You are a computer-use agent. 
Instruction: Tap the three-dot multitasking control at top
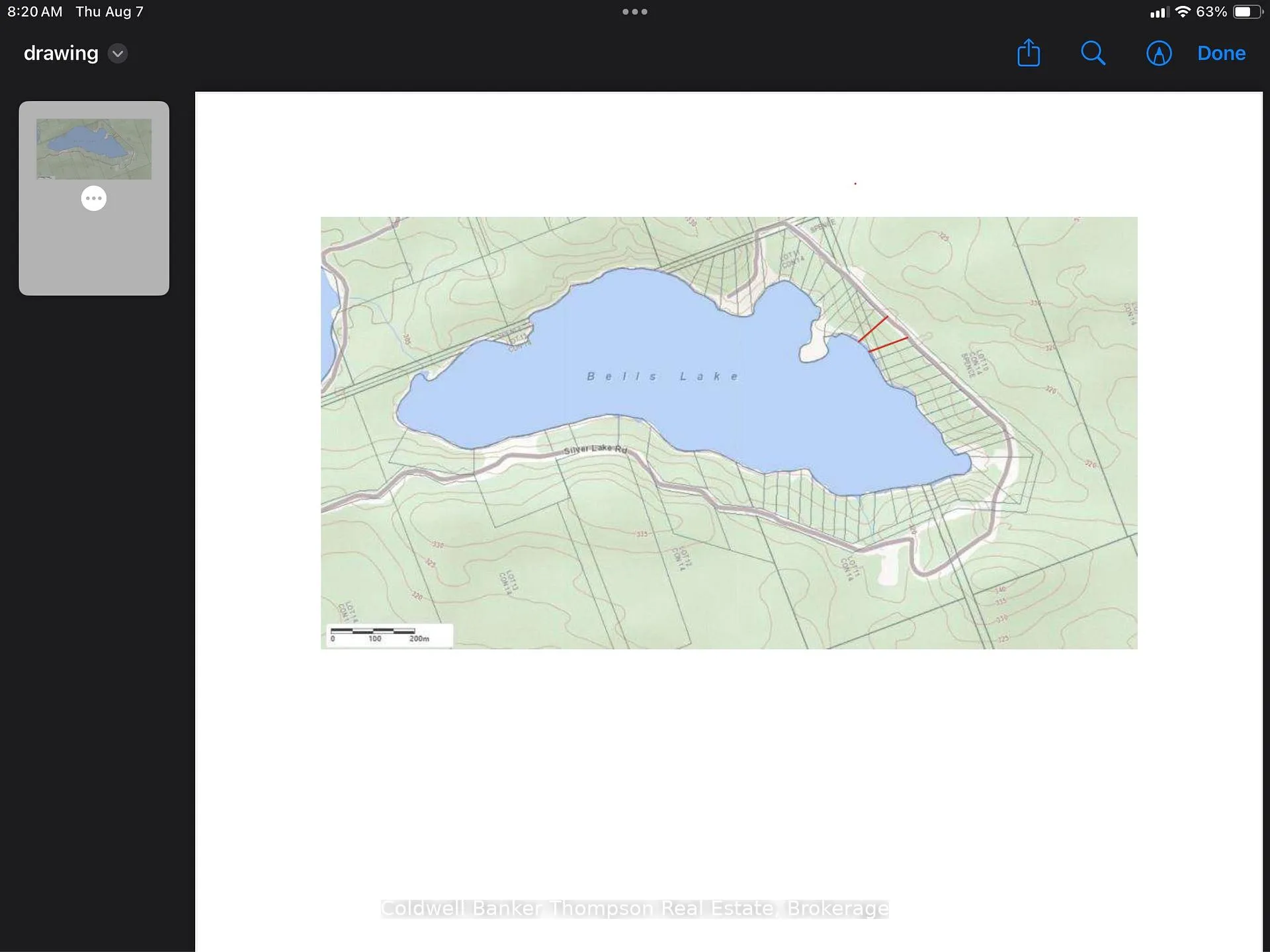point(635,12)
